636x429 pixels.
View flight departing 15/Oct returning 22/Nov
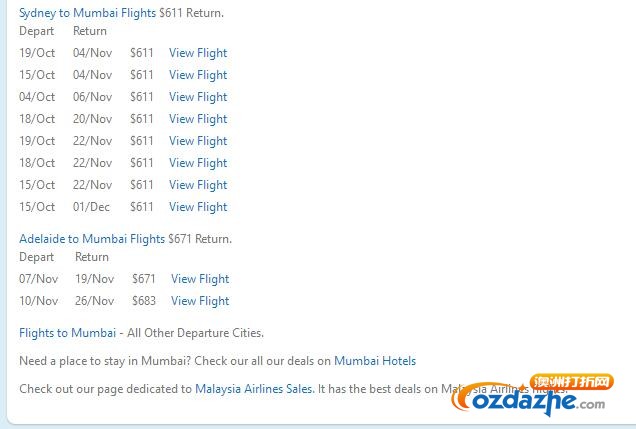tap(198, 185)
